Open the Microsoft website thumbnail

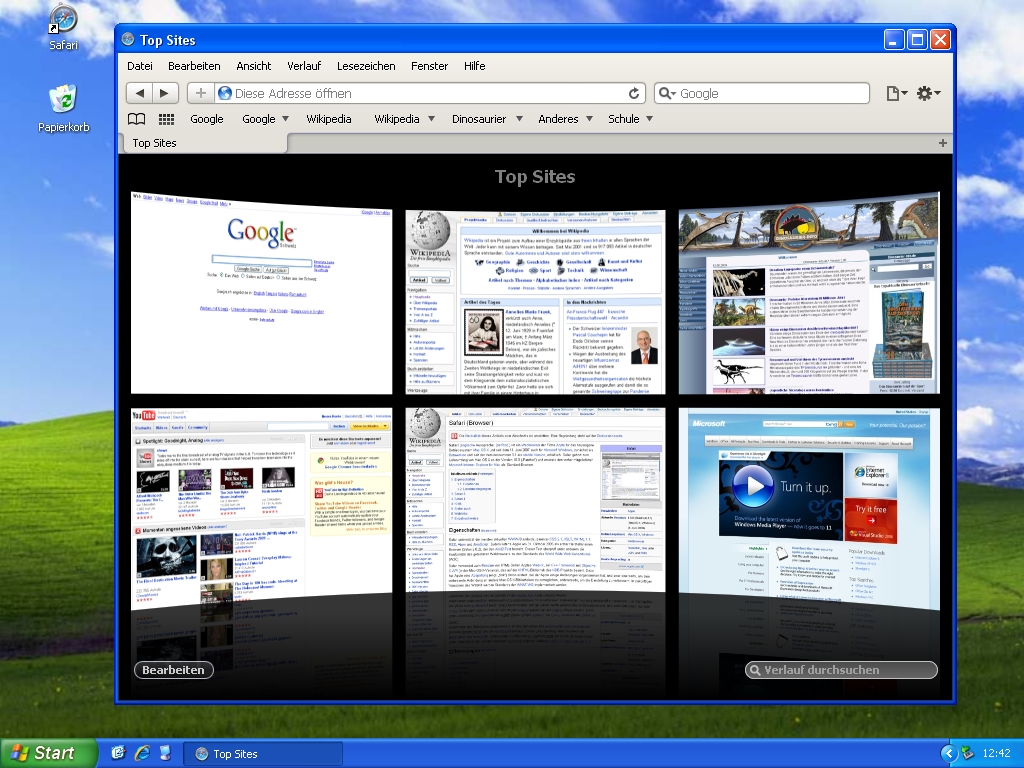pyautogui.click(x=809, y=509)
